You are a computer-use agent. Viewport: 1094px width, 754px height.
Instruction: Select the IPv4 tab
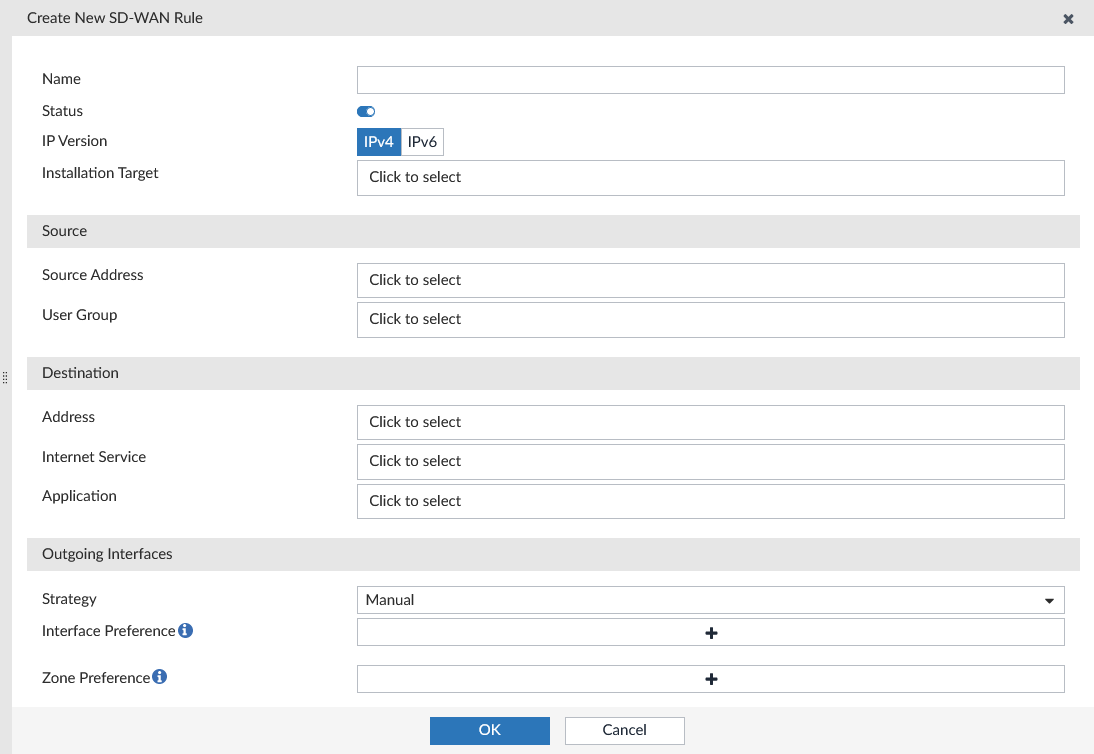pos(378,141)
